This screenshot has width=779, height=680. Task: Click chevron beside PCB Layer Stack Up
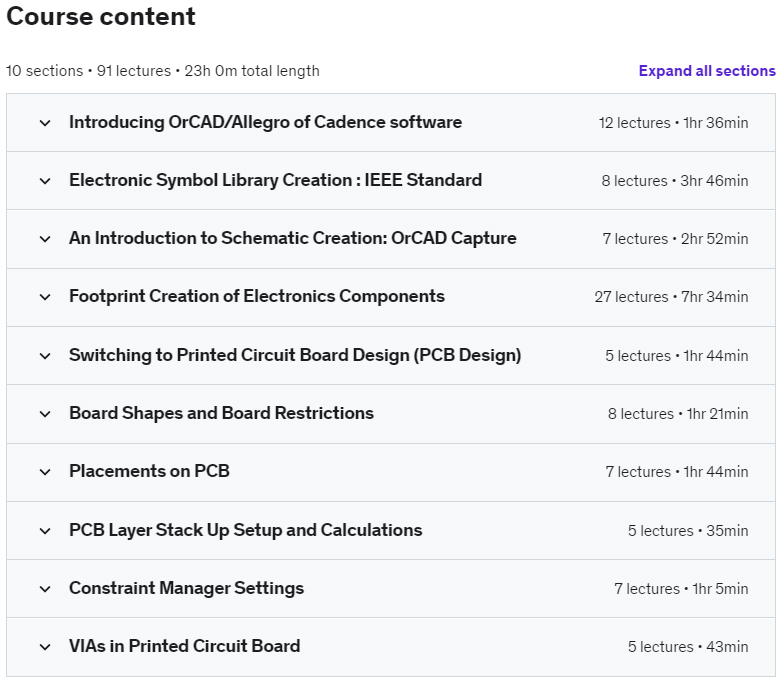click(45, 530)
